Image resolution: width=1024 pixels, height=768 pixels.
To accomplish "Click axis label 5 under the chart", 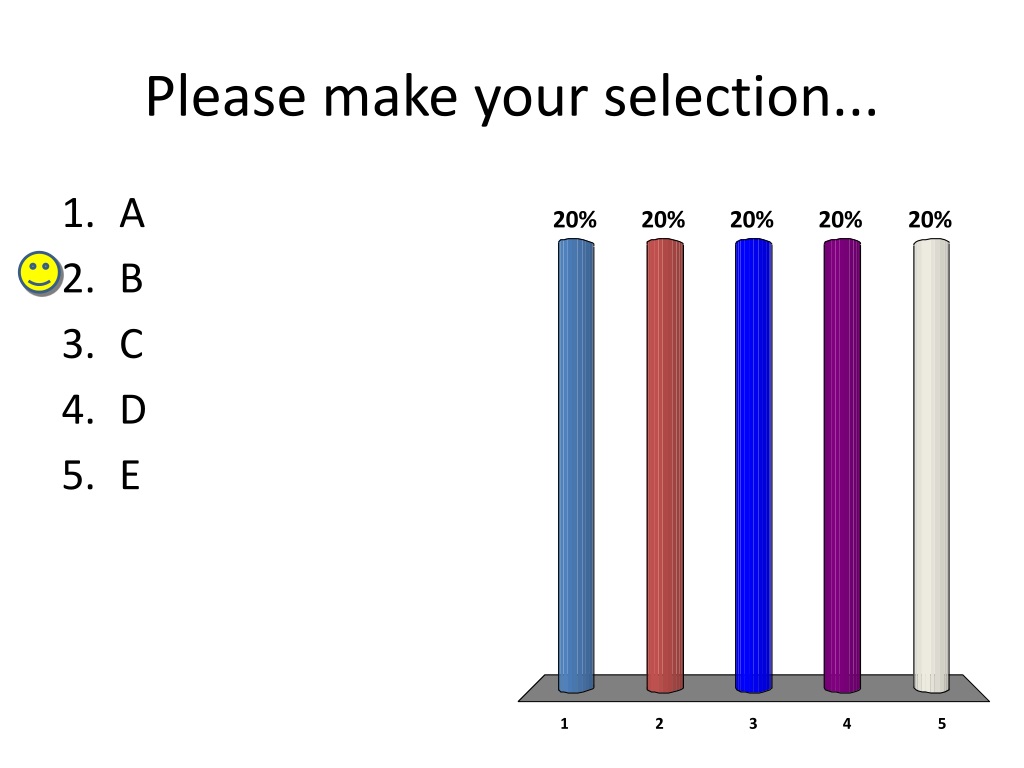I will [942, 724].
